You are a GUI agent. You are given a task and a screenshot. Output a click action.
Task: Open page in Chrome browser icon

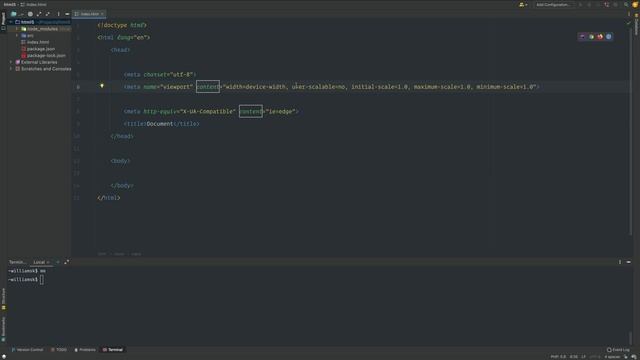(x=591, y=37)
